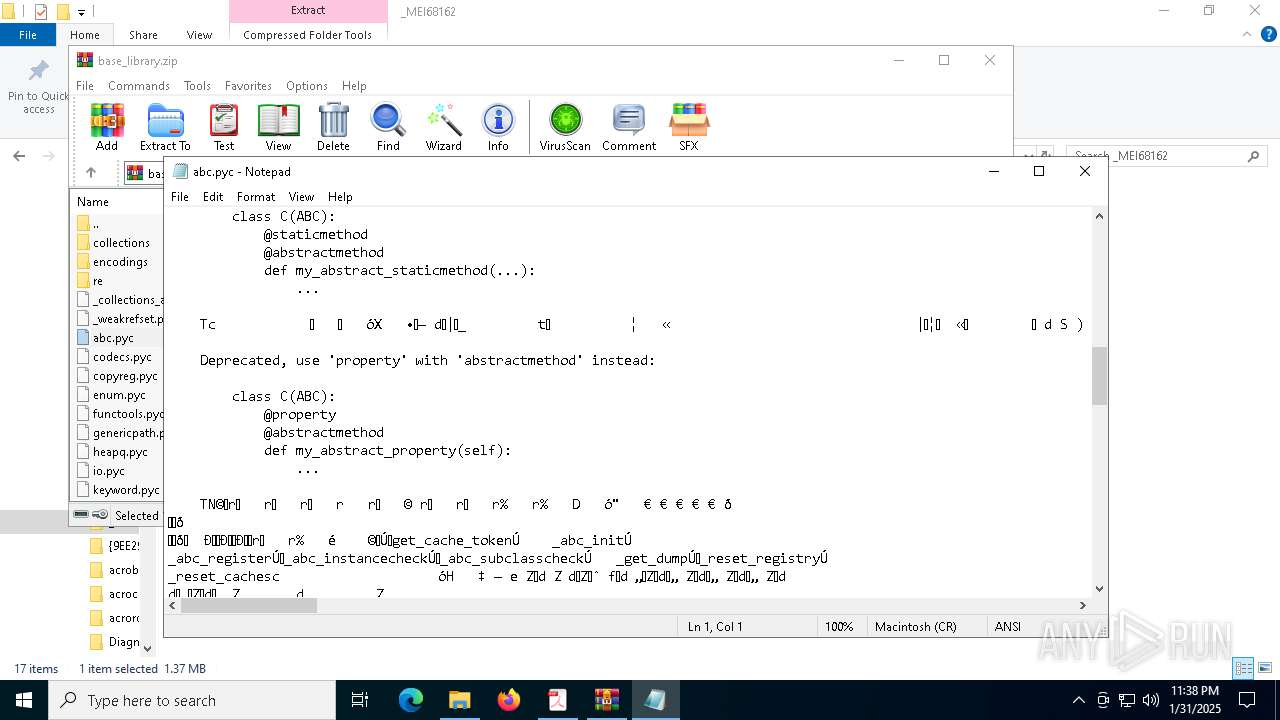The height and width of the screenshot is (720, 1280).
Task: Show hidden system tray icons
Action: (1078, 700)
